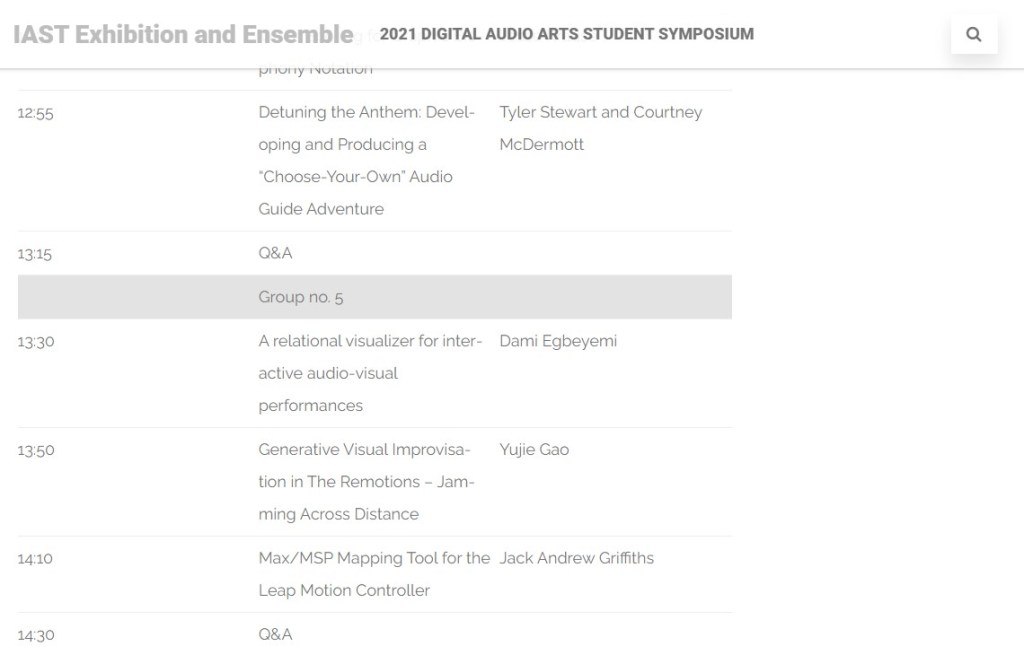The height and width of the screenshot is (655, 1024).
Task: Select presenters Tyler Stewart and Courtney McDermott
Action: point(600,128)
